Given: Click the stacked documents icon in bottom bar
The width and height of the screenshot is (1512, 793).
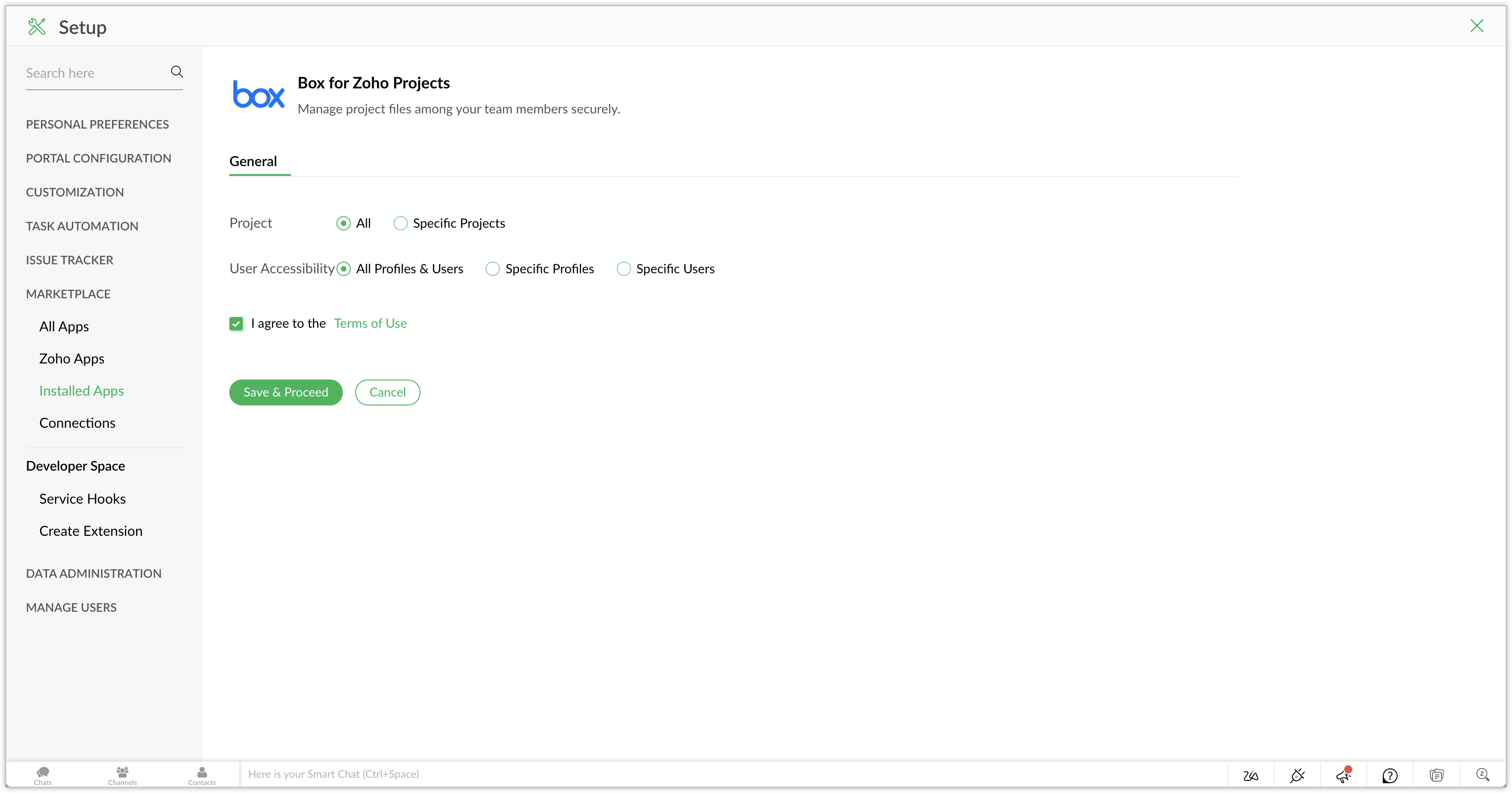Looking at the screenshot, I should 1436,776.
